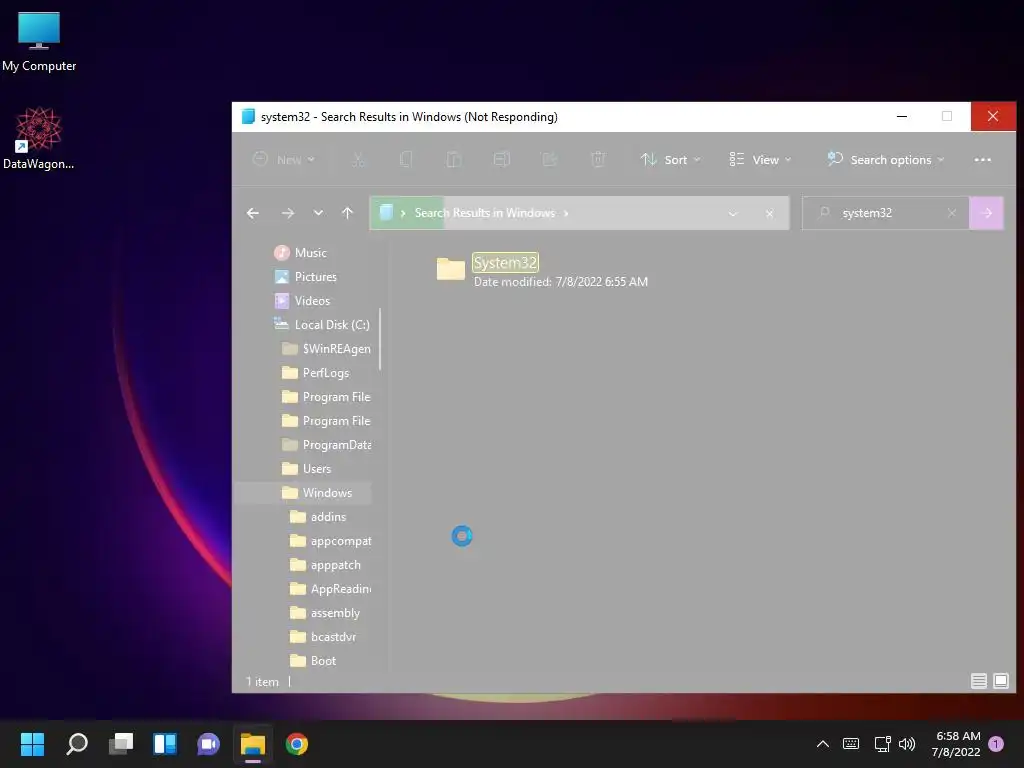Open the DataWagon desktop shortcut
The height and width of the screenshot is (768, 1024).
tap(39, 138)
